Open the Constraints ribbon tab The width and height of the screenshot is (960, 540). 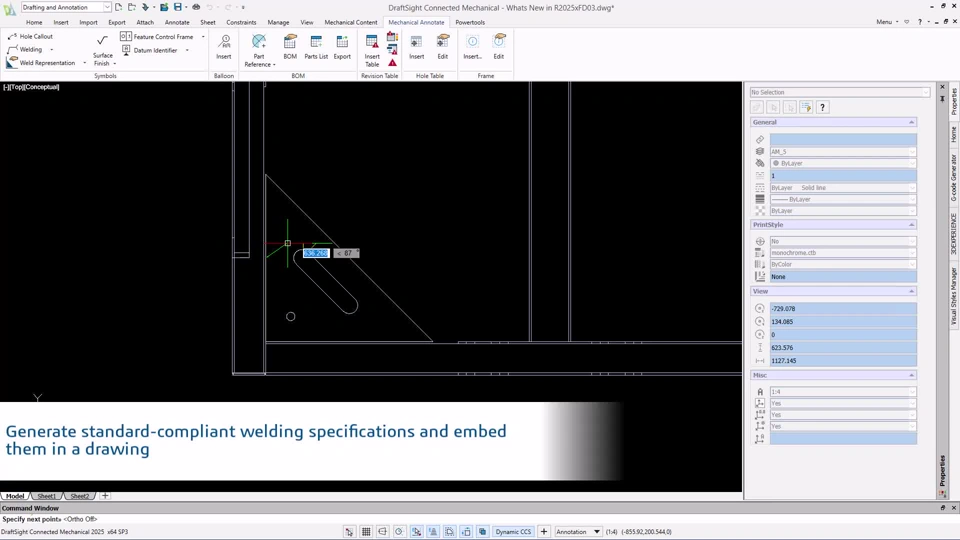tap(241, 22)
